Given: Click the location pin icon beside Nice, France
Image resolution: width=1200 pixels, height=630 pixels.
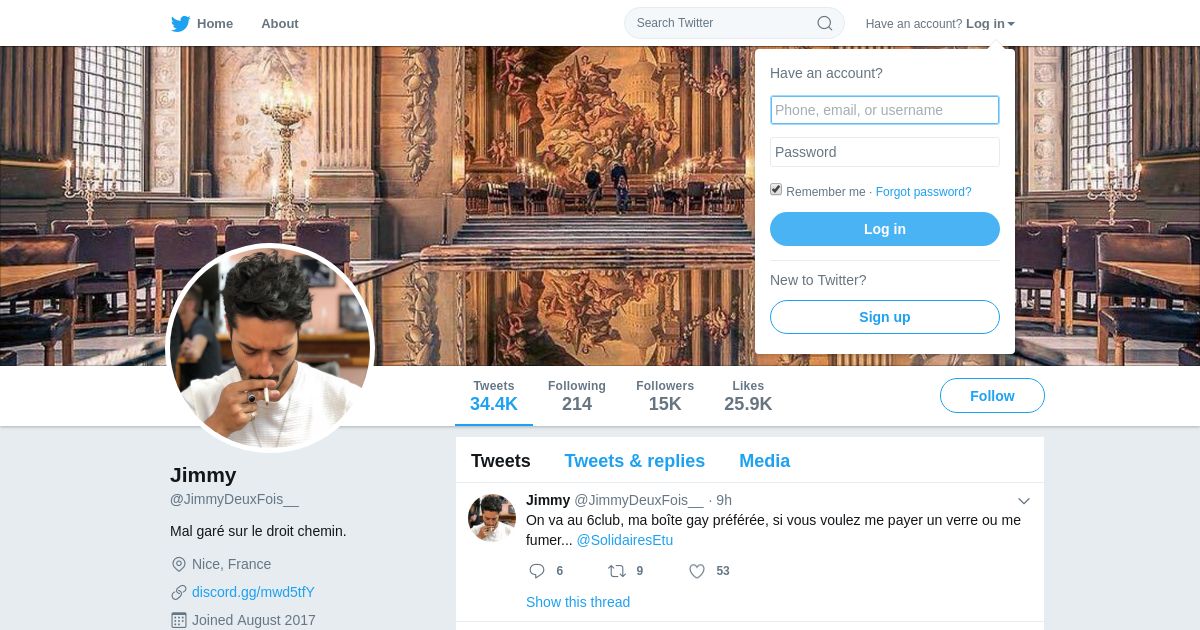Looking at the screenshot, I should [179, 564].
